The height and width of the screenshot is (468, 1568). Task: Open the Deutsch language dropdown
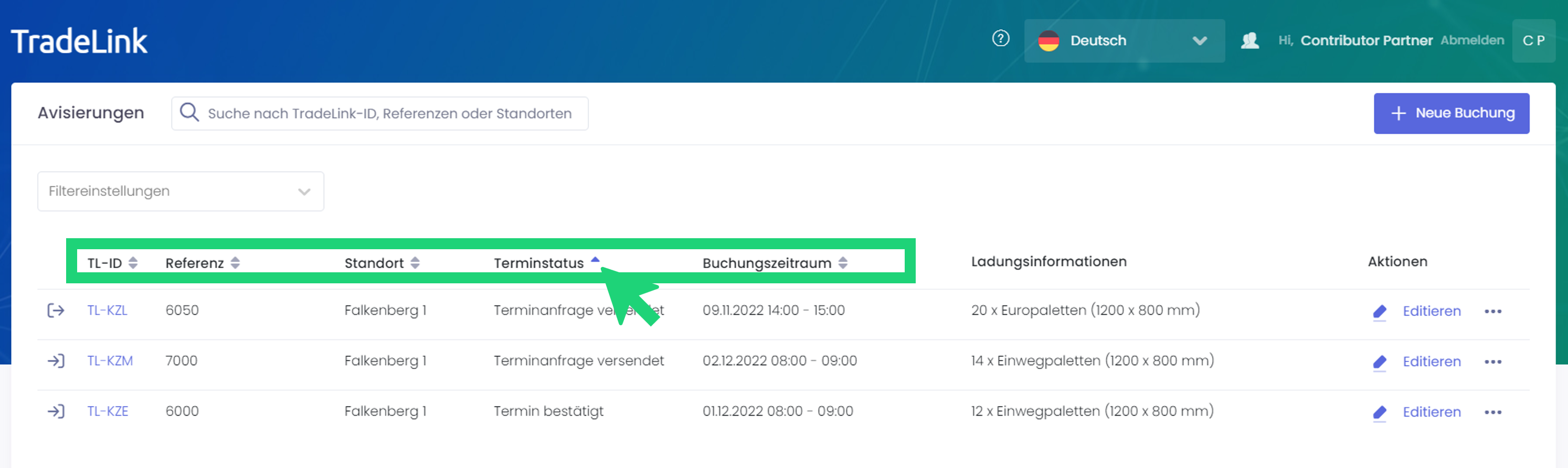(x=1124, y=41)
